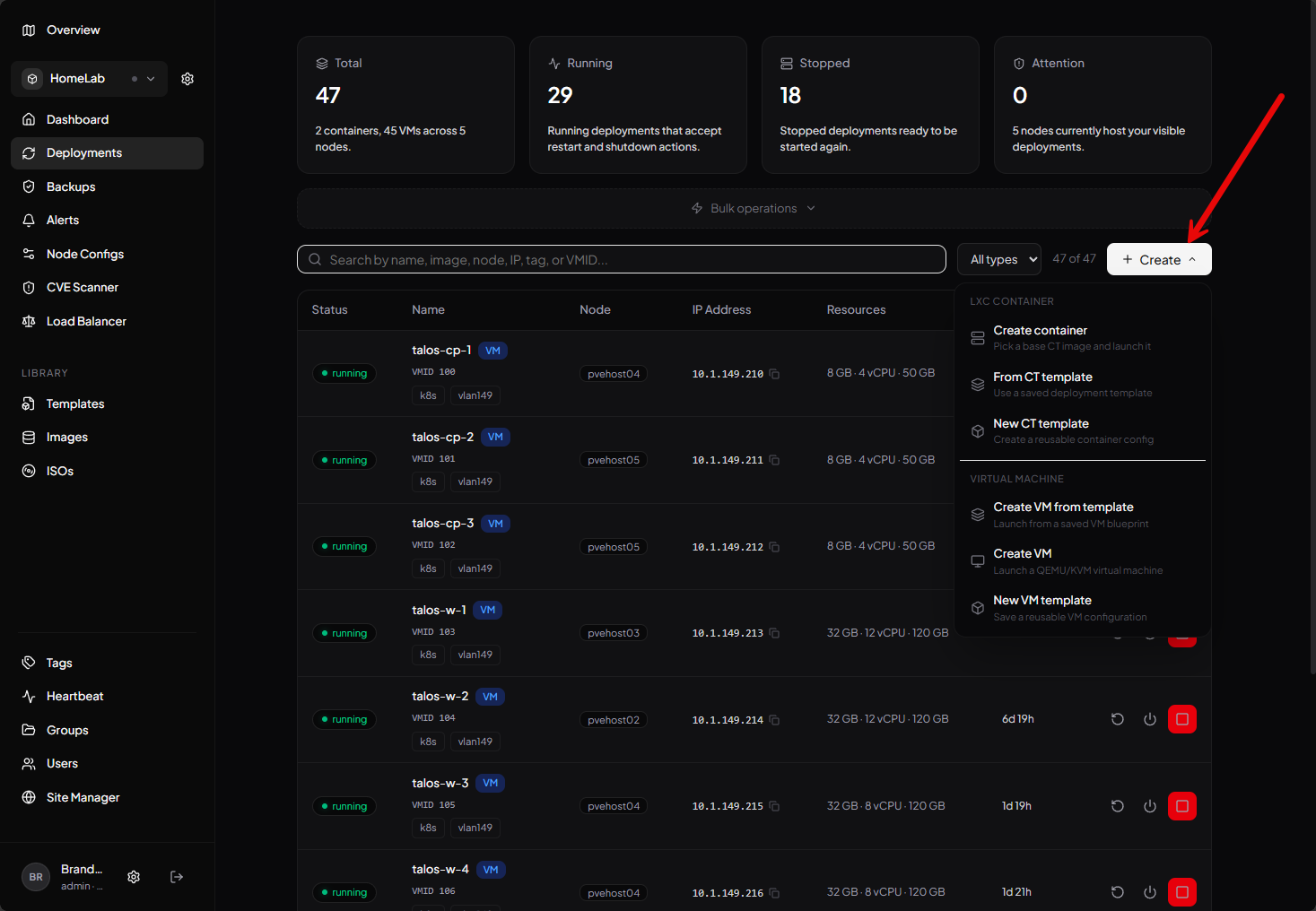Go to Load Balancer section

86,321
